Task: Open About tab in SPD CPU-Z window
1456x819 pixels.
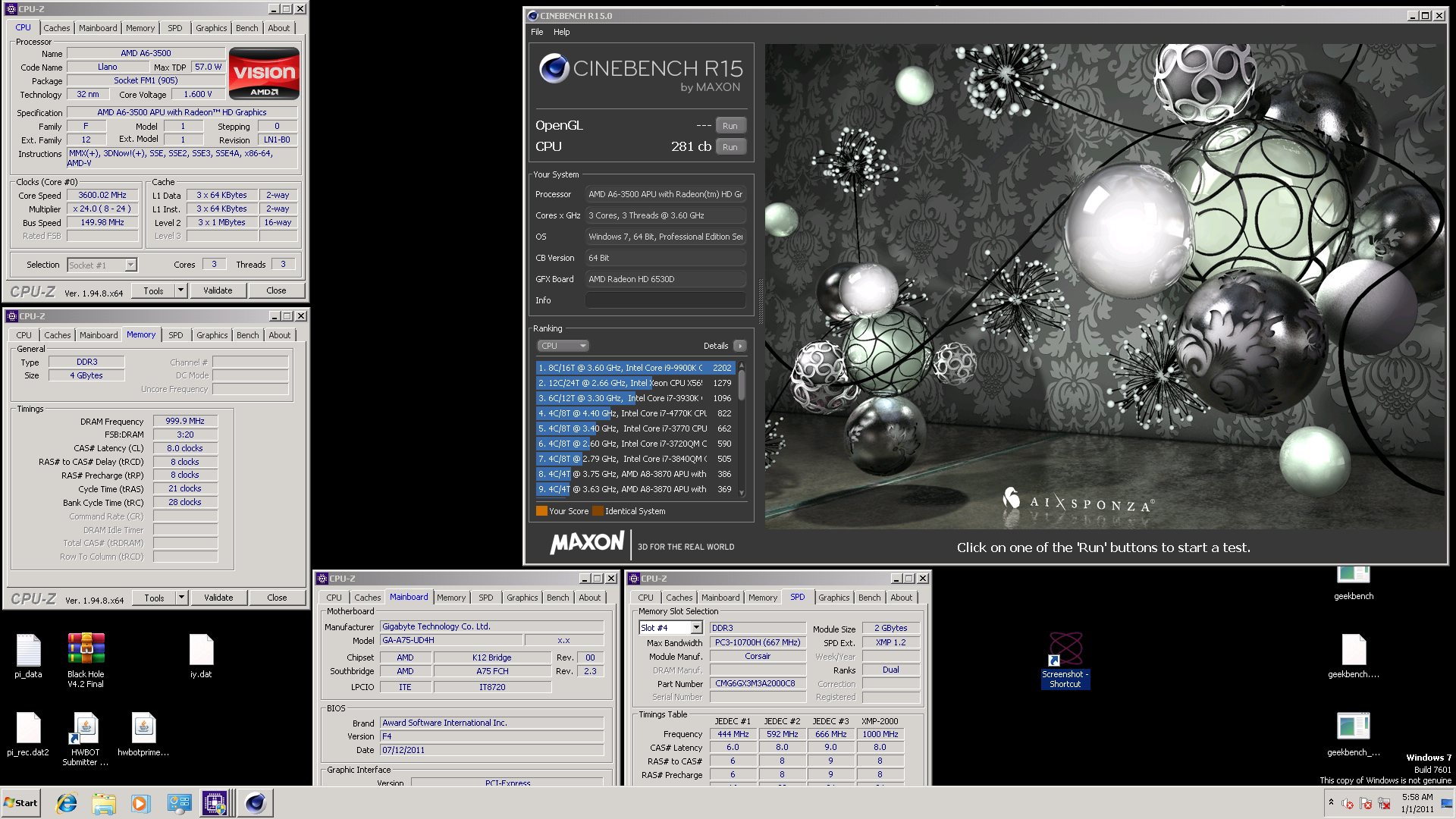Action: (x=902, y=598)
